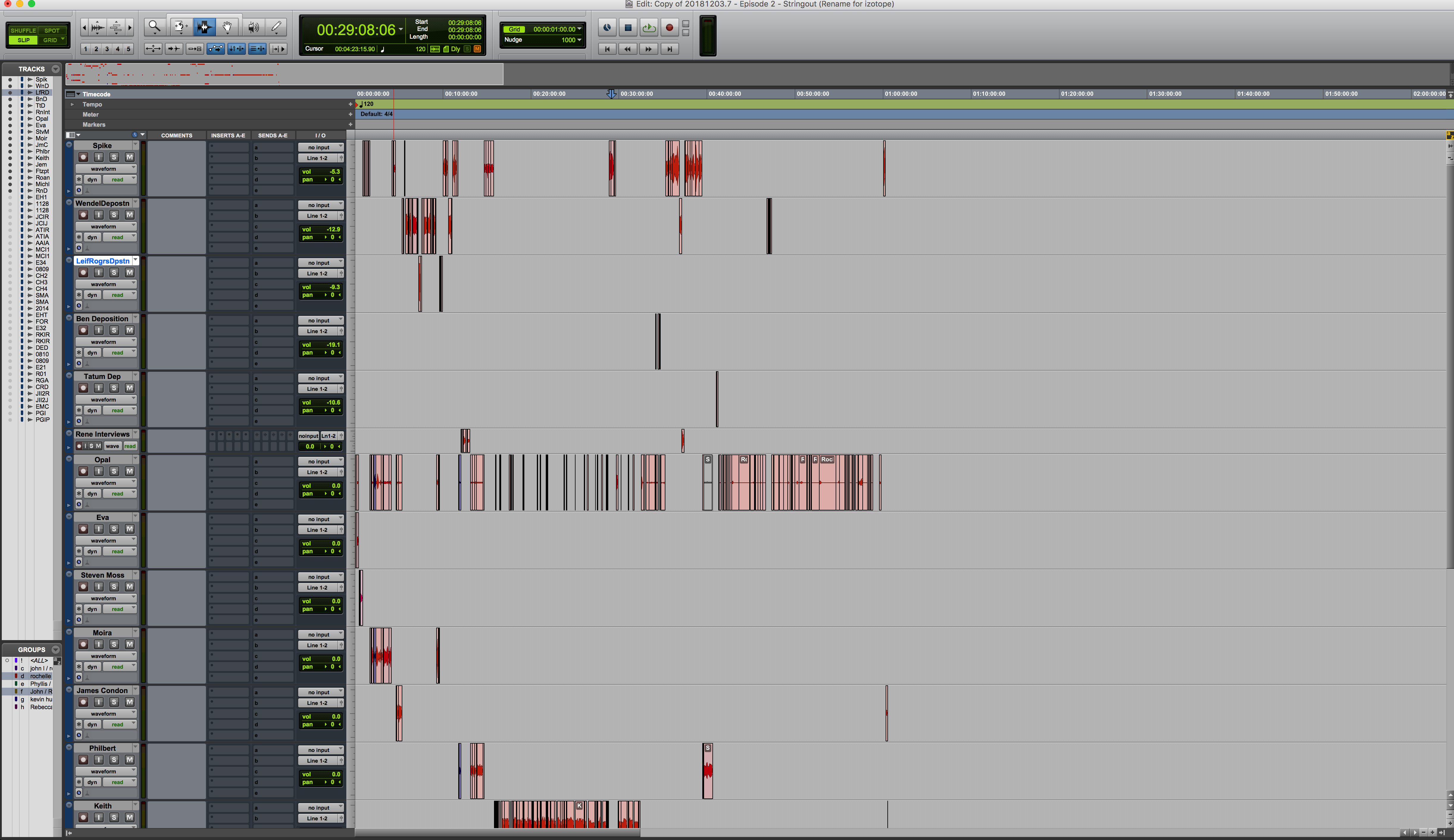
Task: Stop playback with Stop button
Action: [x=628, y=27]
